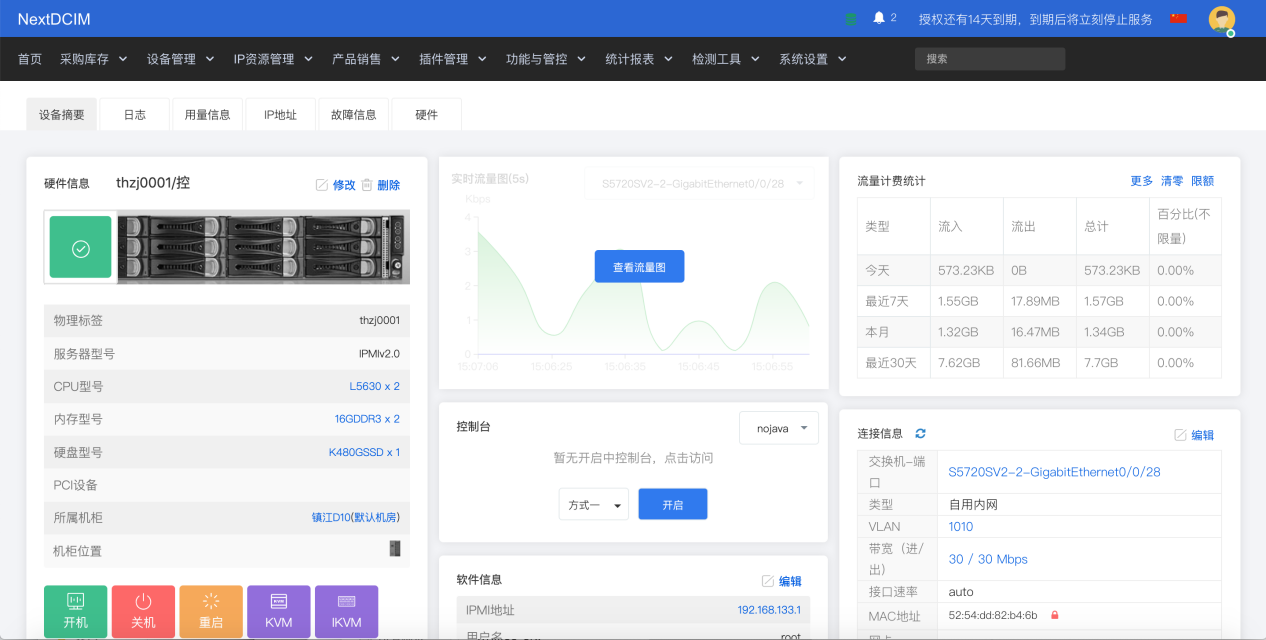Viewport: 1266px width, 640px height.
Task: Power on the server with 开机
Action: click(x=75, y=611)
